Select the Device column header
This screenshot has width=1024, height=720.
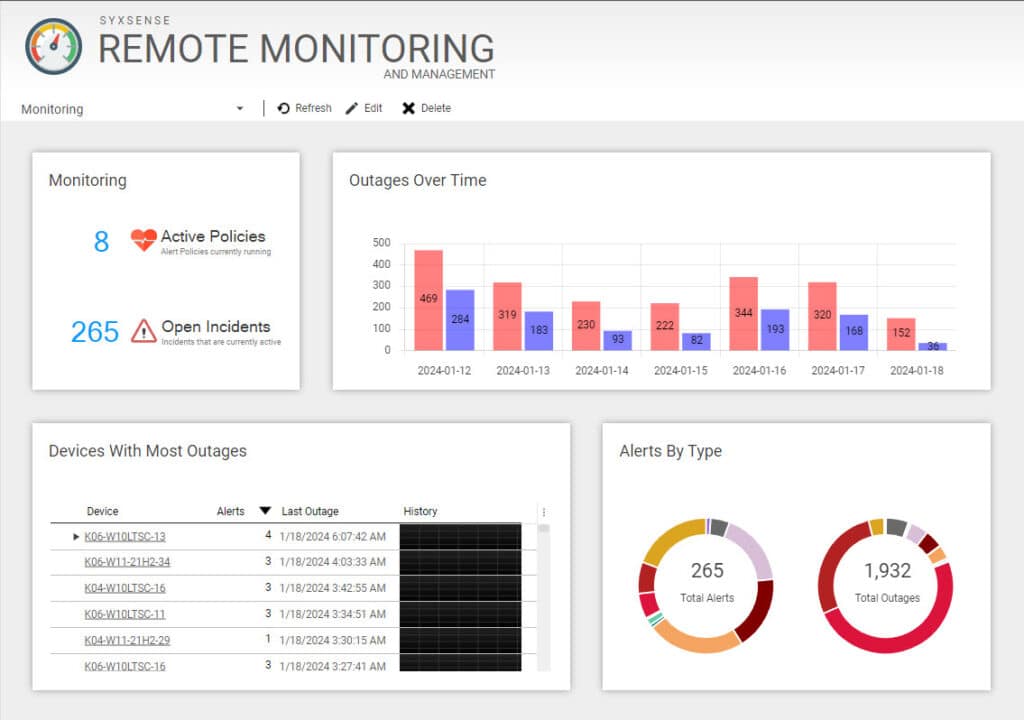[103, 511]
